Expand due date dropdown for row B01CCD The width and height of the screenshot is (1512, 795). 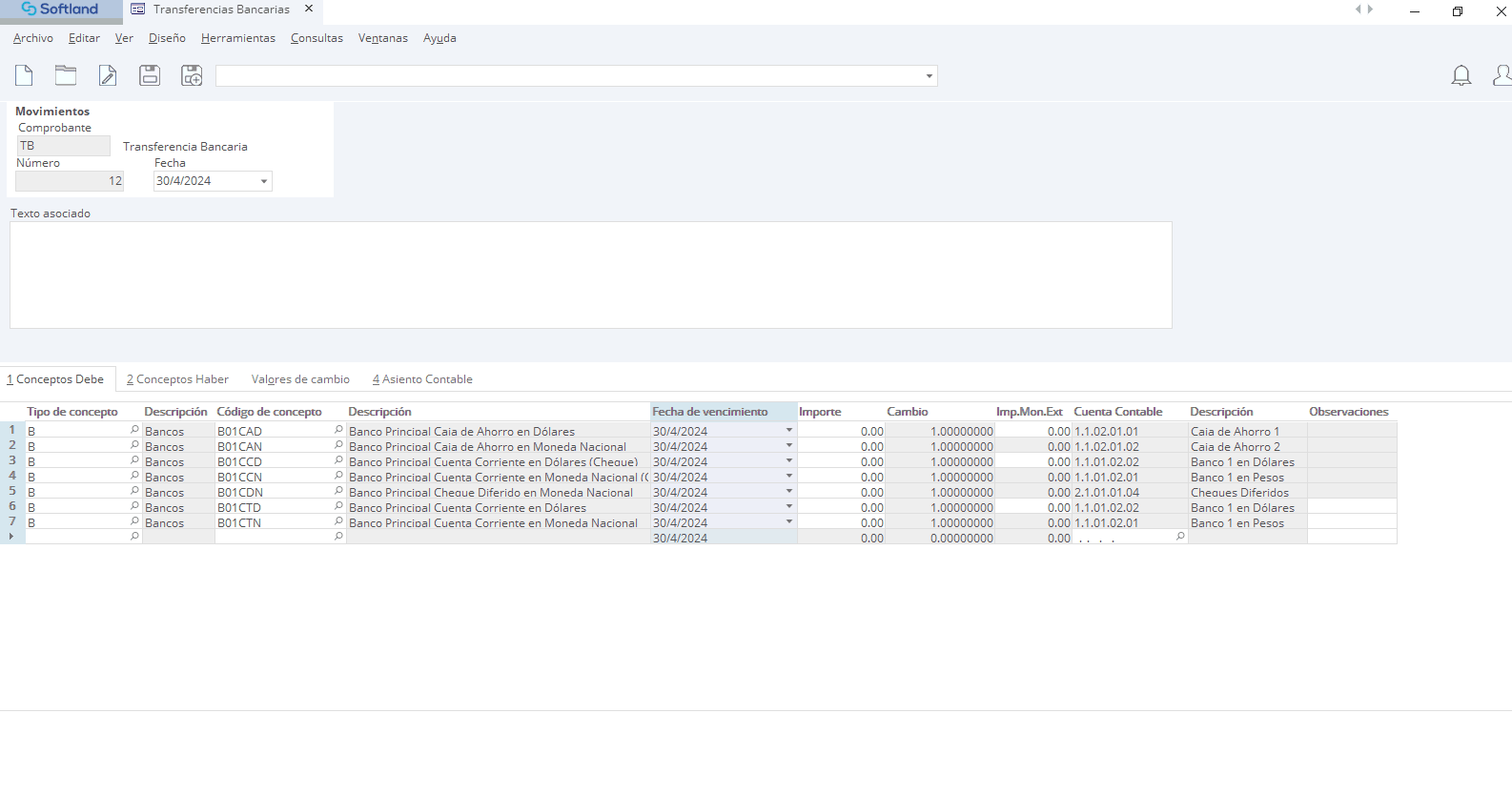788,461
